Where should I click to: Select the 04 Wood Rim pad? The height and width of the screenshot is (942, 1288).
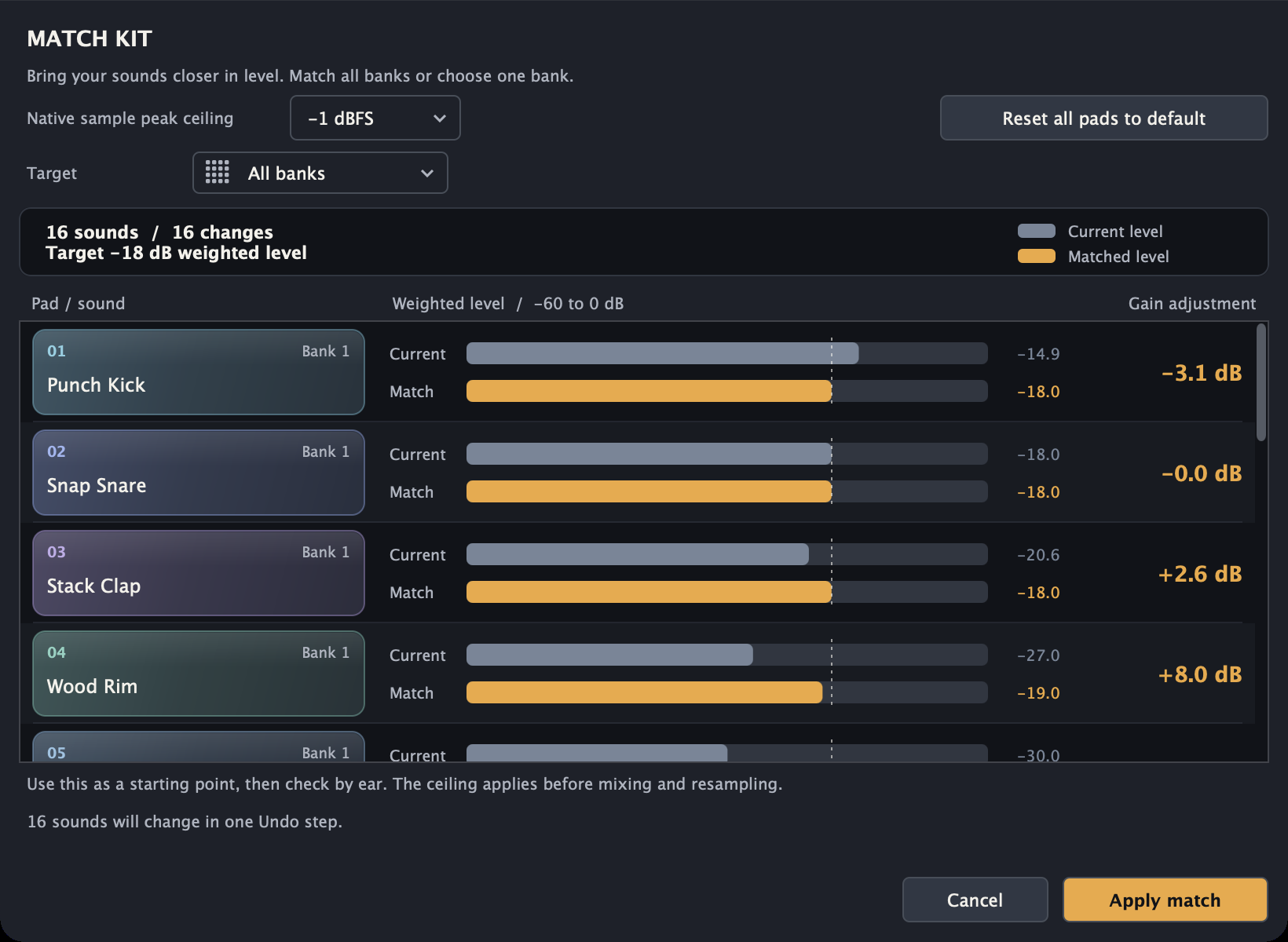199,674
